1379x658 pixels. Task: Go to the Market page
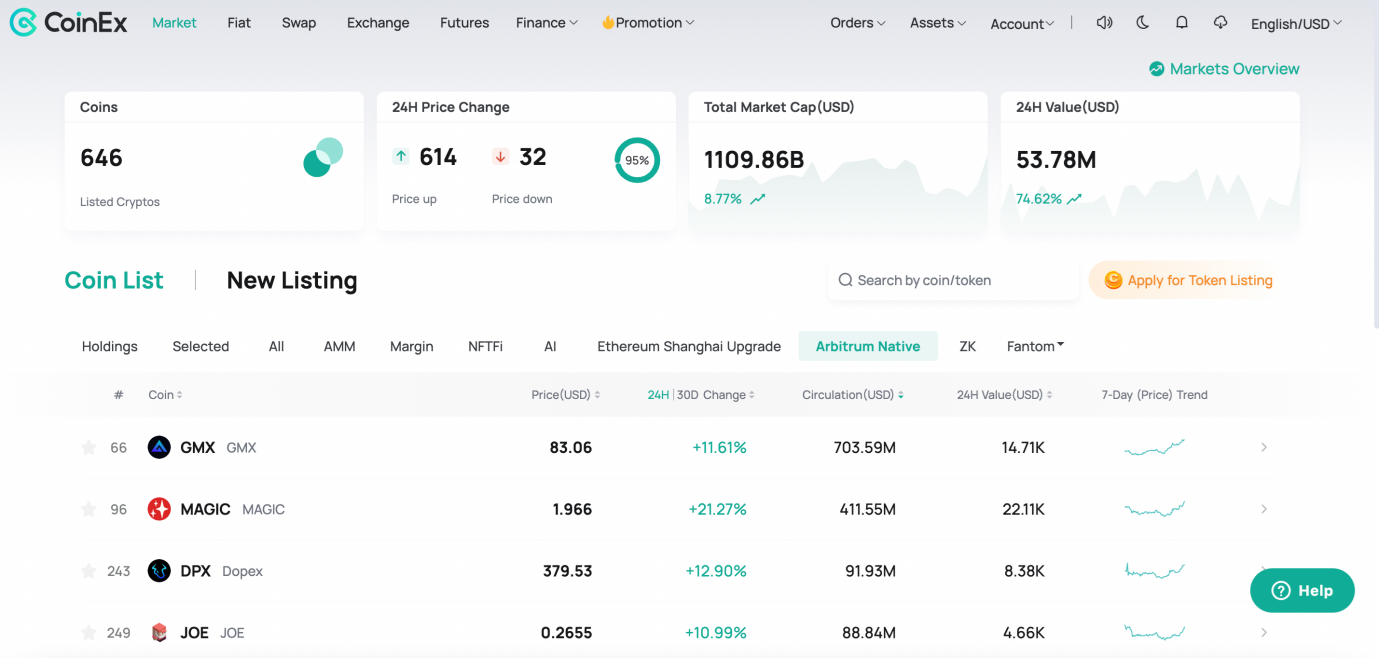174,22
